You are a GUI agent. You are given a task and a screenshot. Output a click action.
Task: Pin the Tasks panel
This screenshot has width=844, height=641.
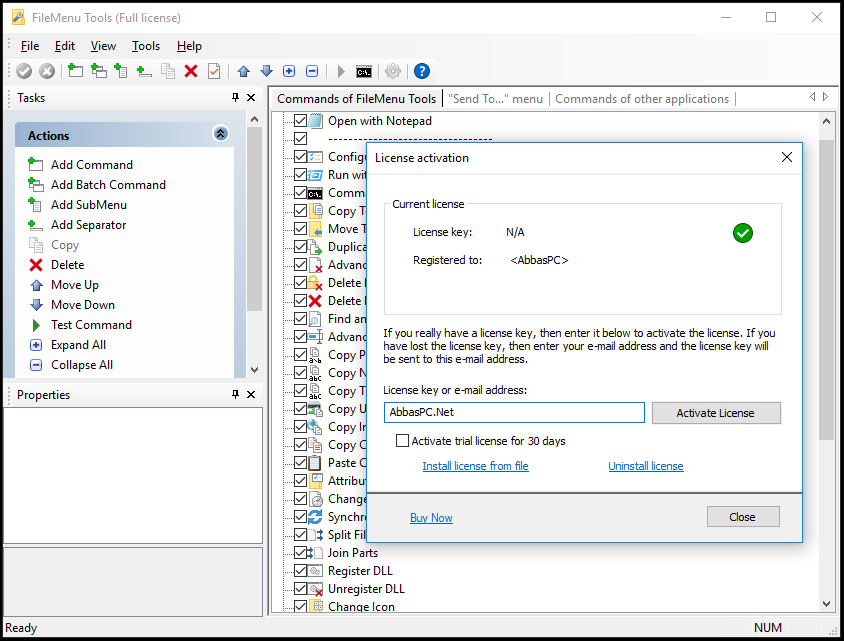pos(235,97)
